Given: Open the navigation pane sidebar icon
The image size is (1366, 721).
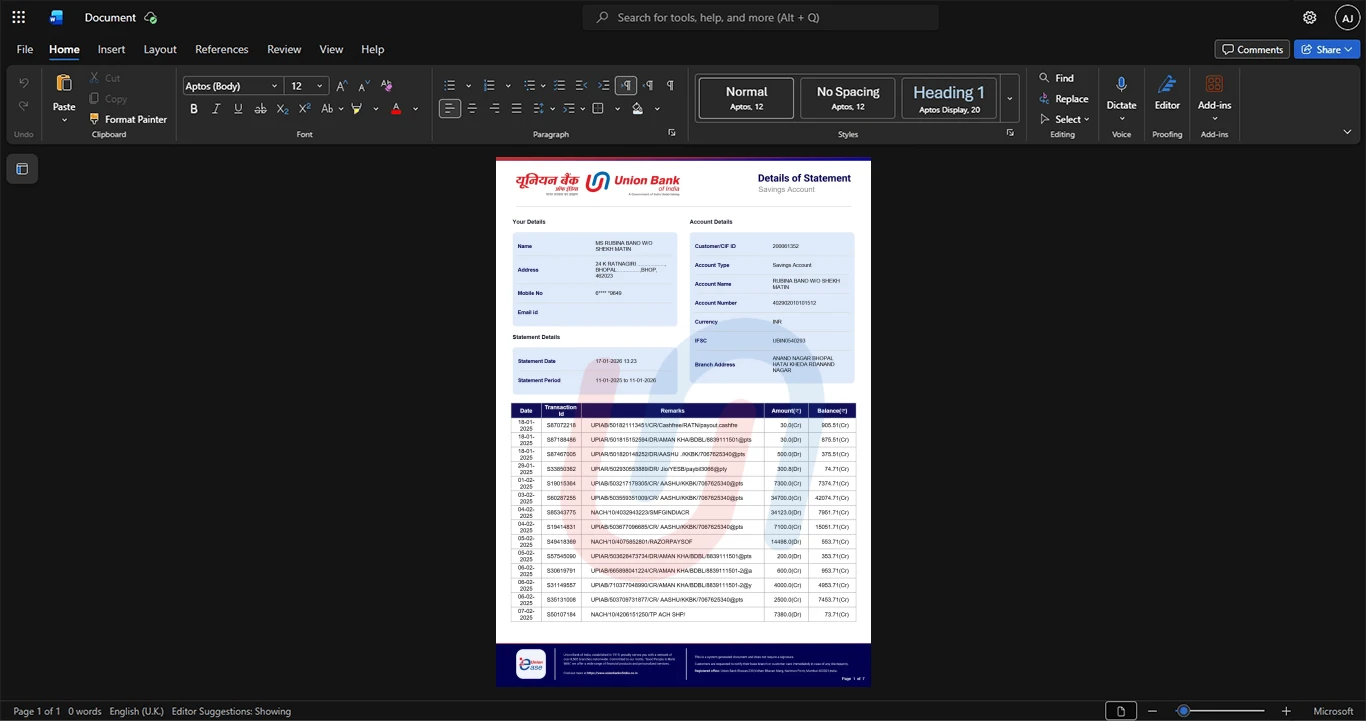Looking at the screenshot, I should click(22, 169).
